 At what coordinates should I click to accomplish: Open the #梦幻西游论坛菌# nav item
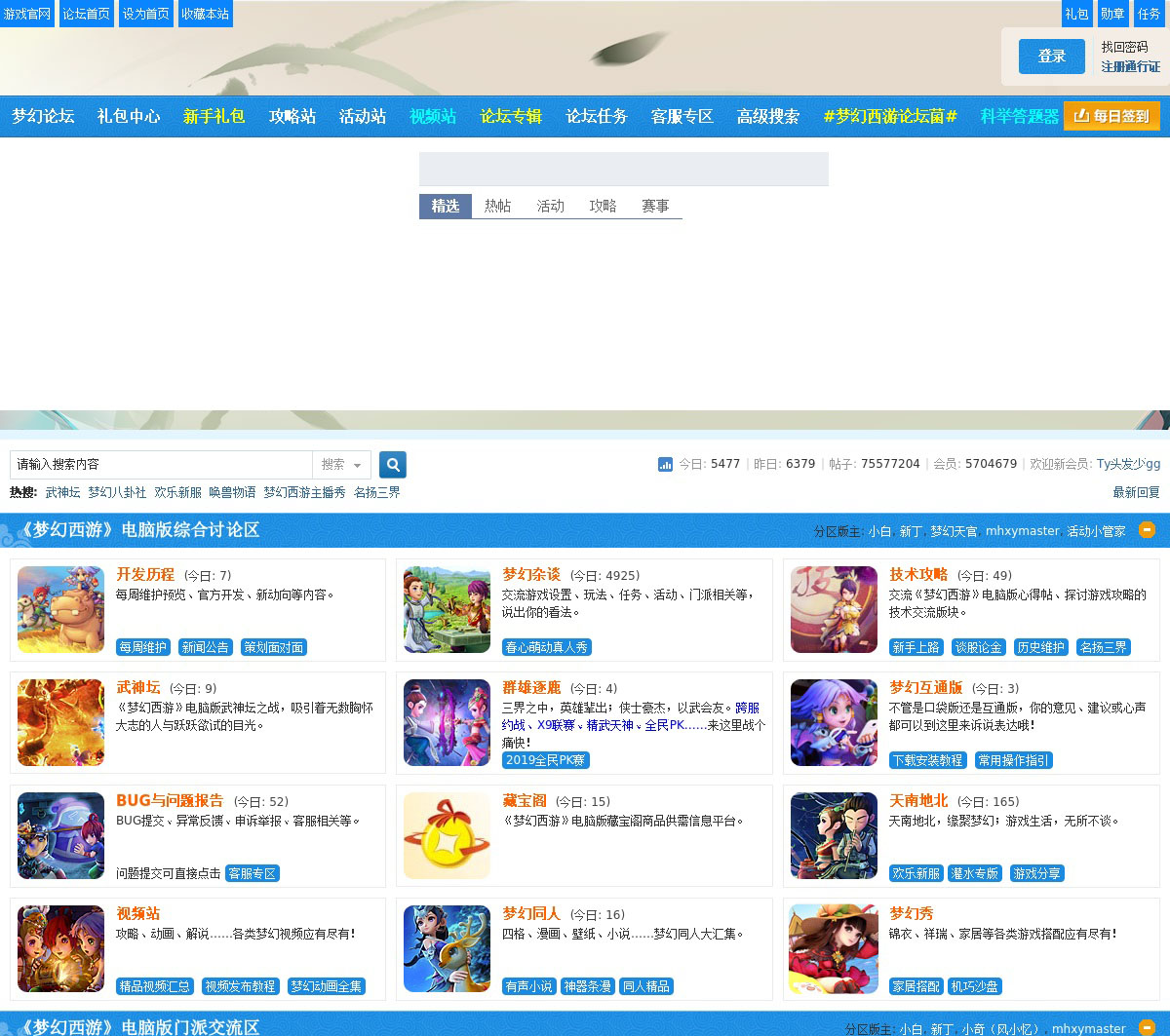[x=890, y=116]
